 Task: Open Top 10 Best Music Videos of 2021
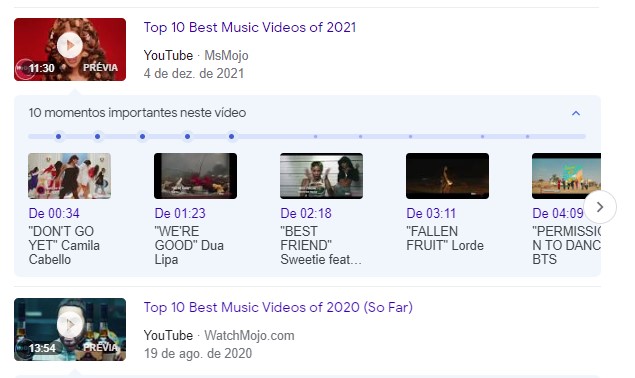click(250, 27)
